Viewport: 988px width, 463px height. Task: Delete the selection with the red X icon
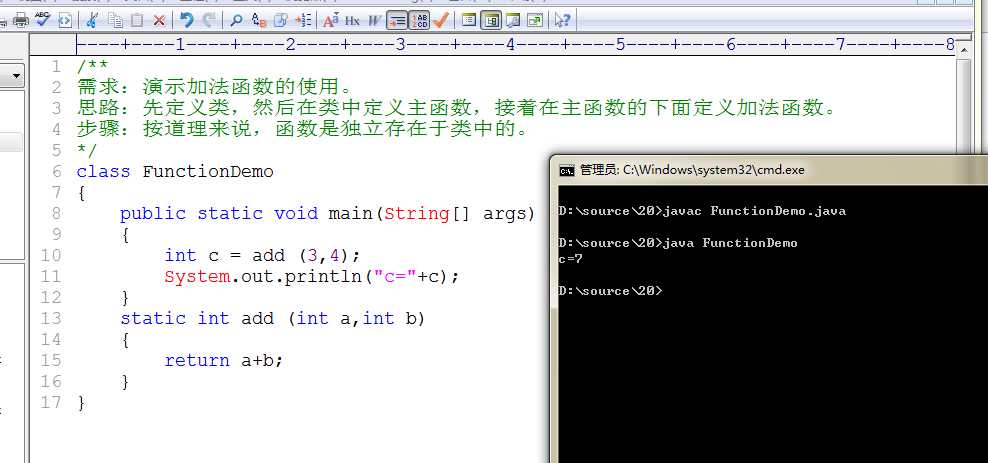159,21
